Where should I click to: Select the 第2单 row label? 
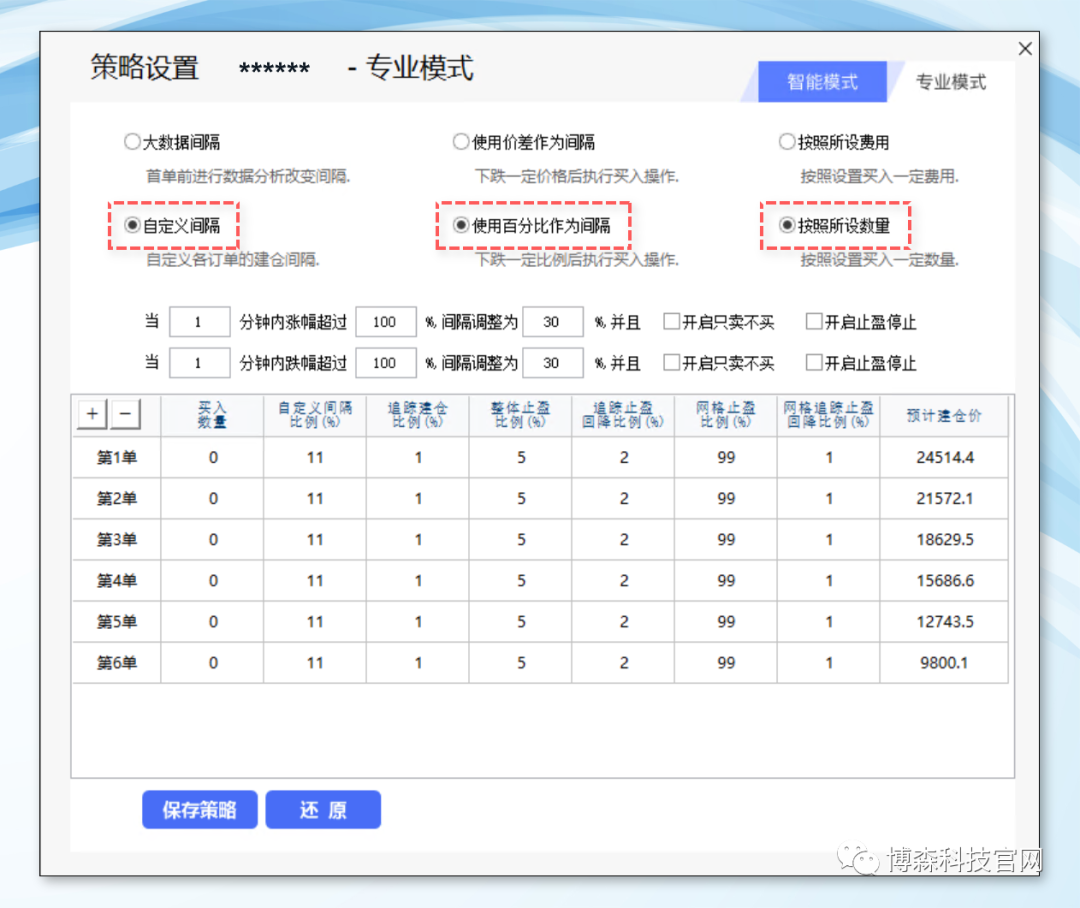point(116,498)
